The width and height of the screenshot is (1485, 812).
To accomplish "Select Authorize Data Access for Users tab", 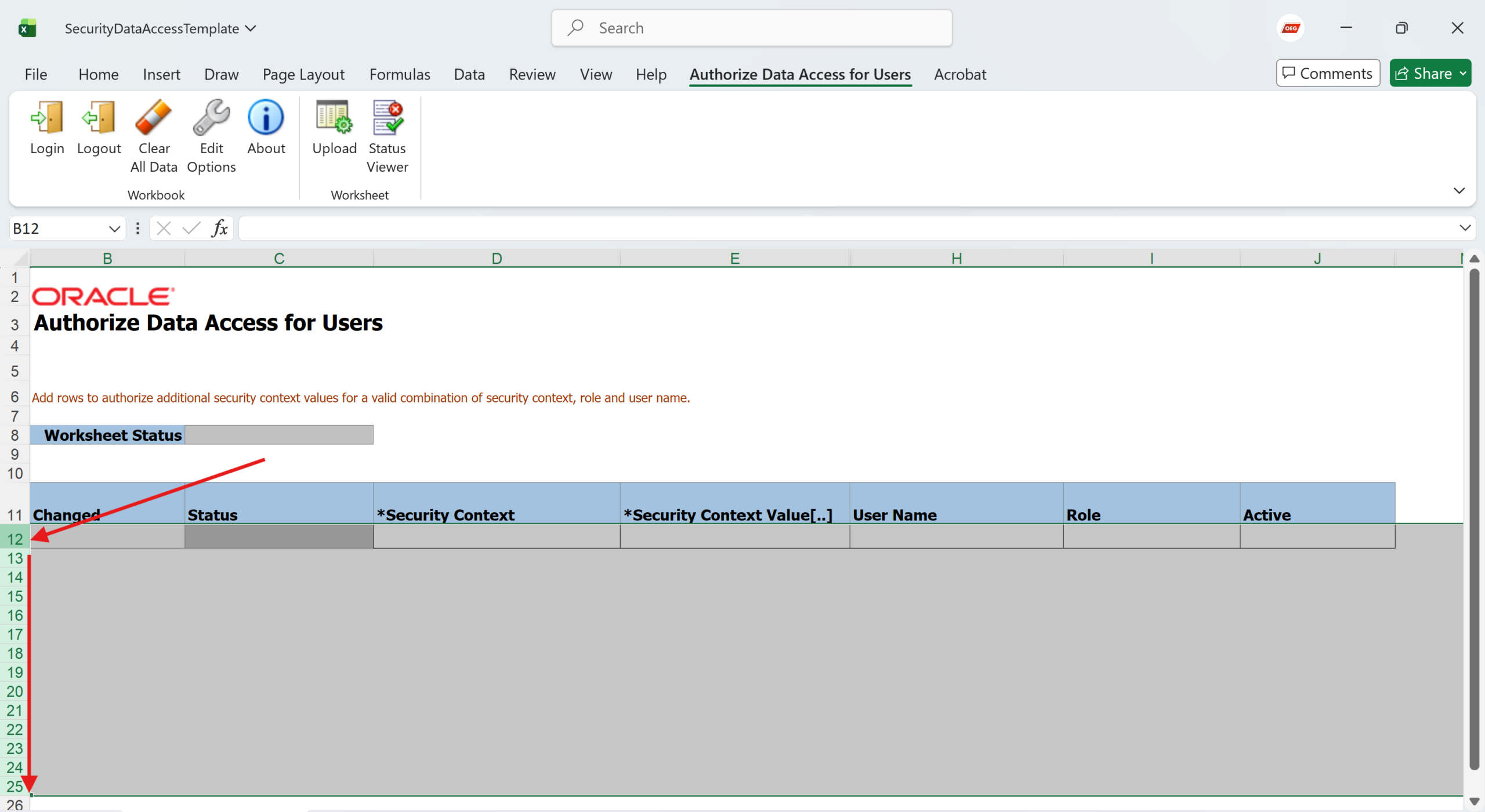I will 800,74.
